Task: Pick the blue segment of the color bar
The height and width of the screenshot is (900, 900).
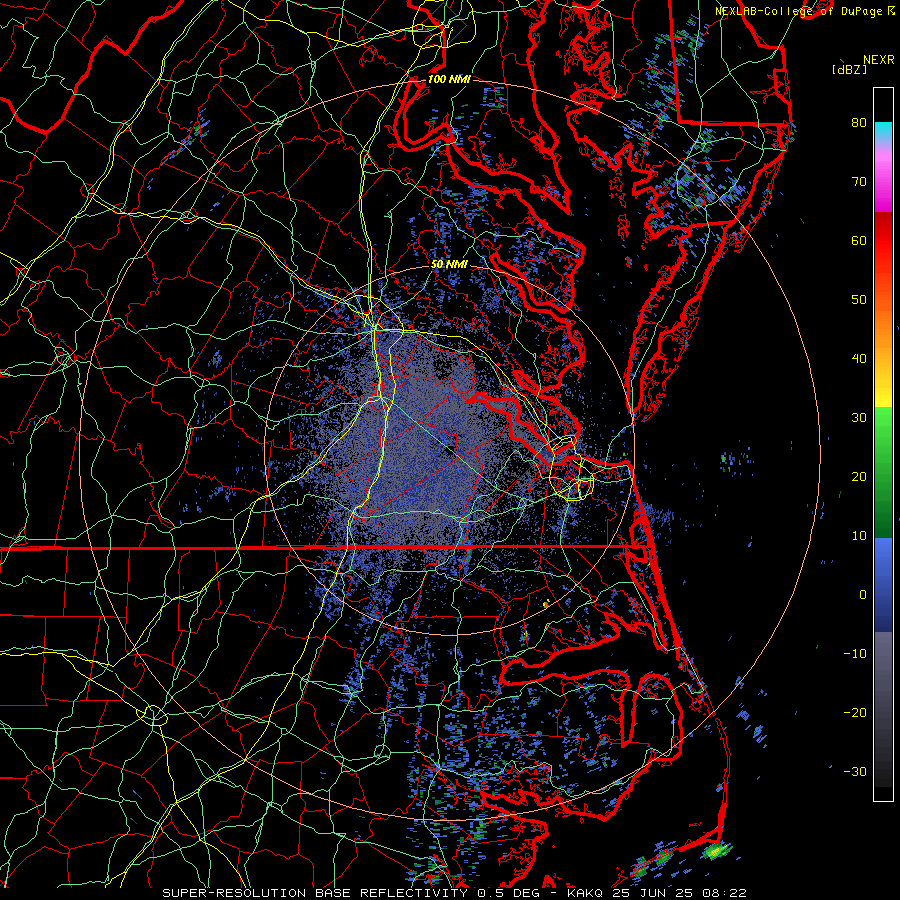Action: click(x=883, y=585)
